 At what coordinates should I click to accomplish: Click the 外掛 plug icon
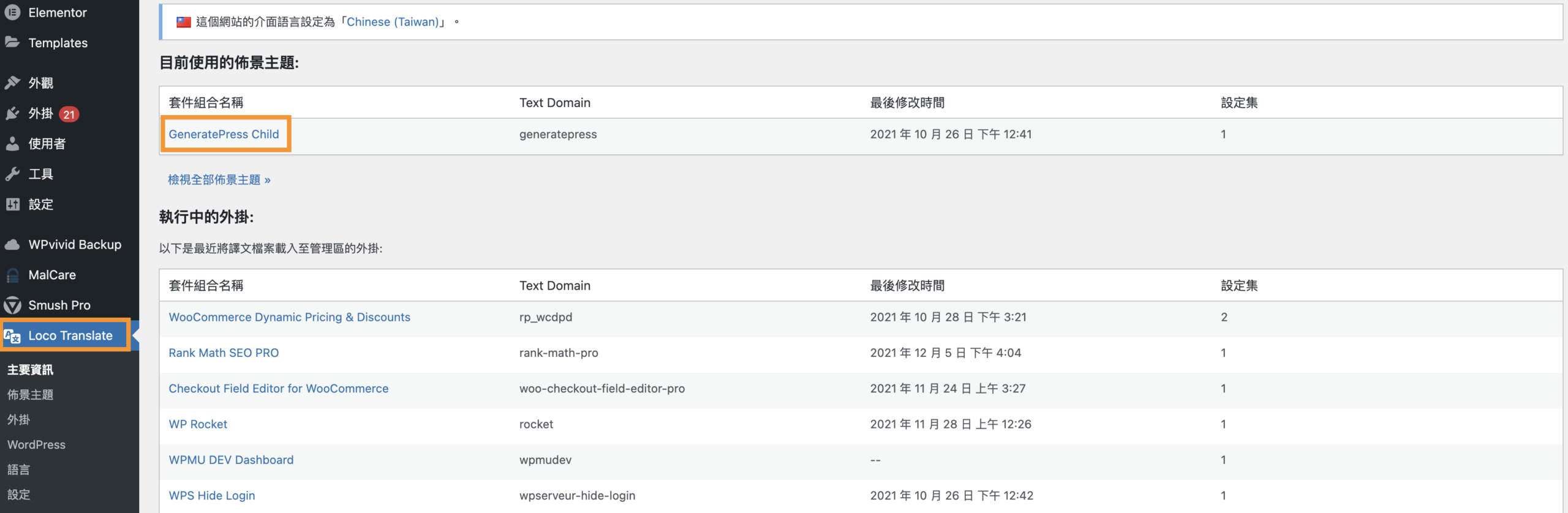tap(12, 114)
